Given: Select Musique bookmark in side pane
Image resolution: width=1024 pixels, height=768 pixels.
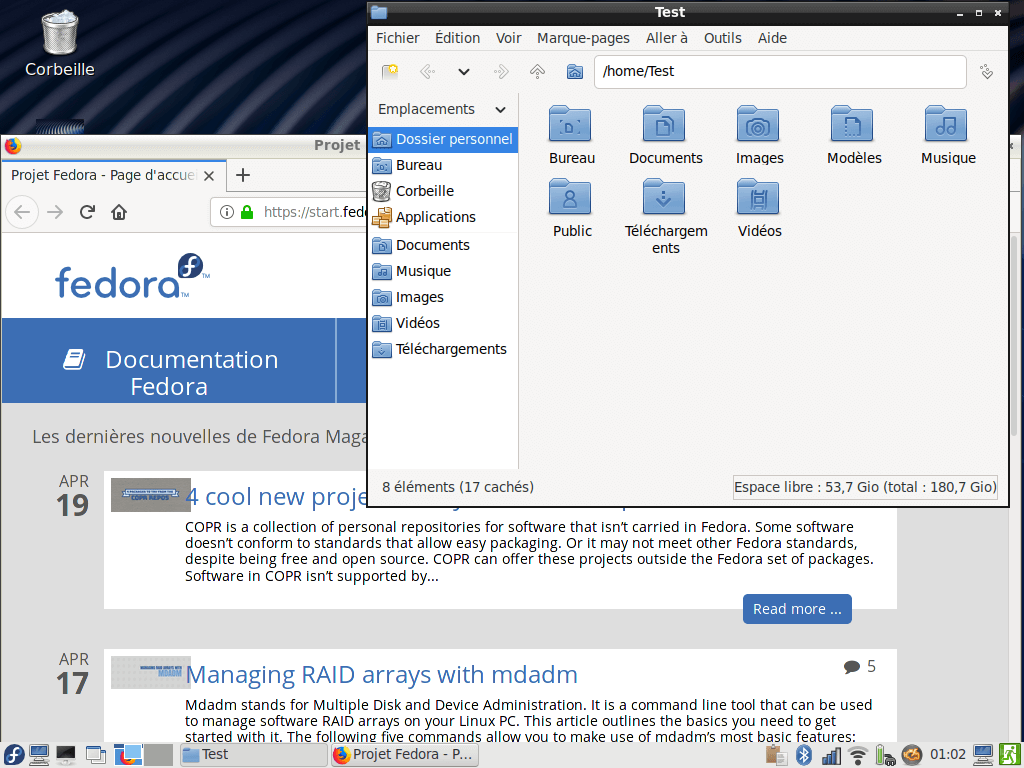Looking at the screenshot, I should tap(443, 271).
